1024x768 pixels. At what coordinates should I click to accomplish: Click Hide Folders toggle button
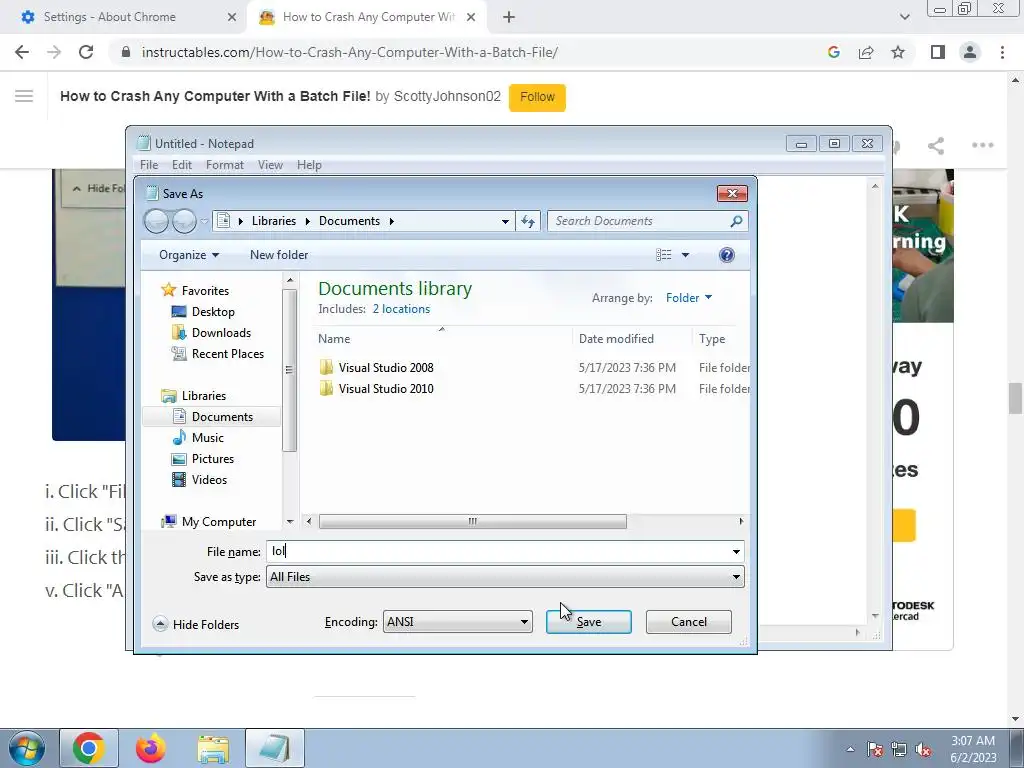coord(196,624)
